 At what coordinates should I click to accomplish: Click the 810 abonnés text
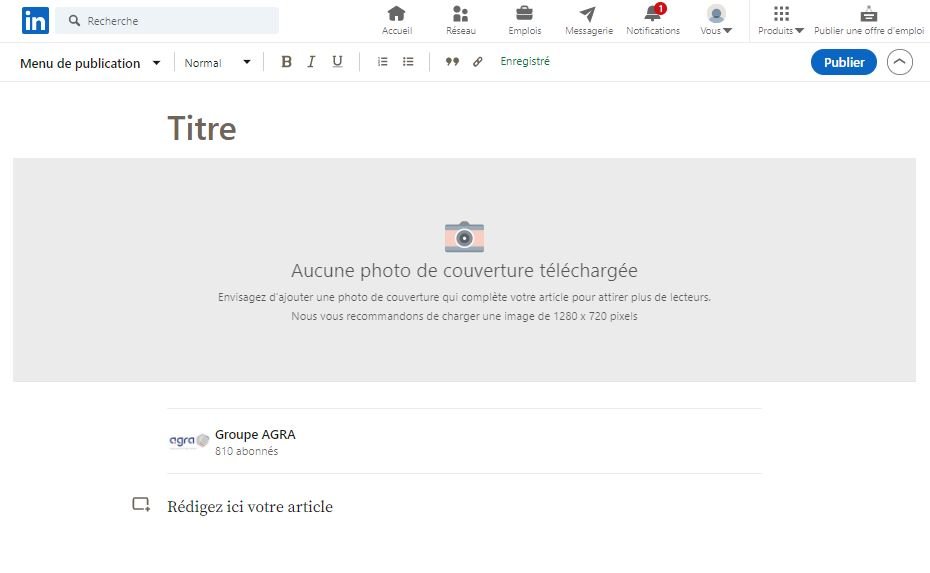246,451
